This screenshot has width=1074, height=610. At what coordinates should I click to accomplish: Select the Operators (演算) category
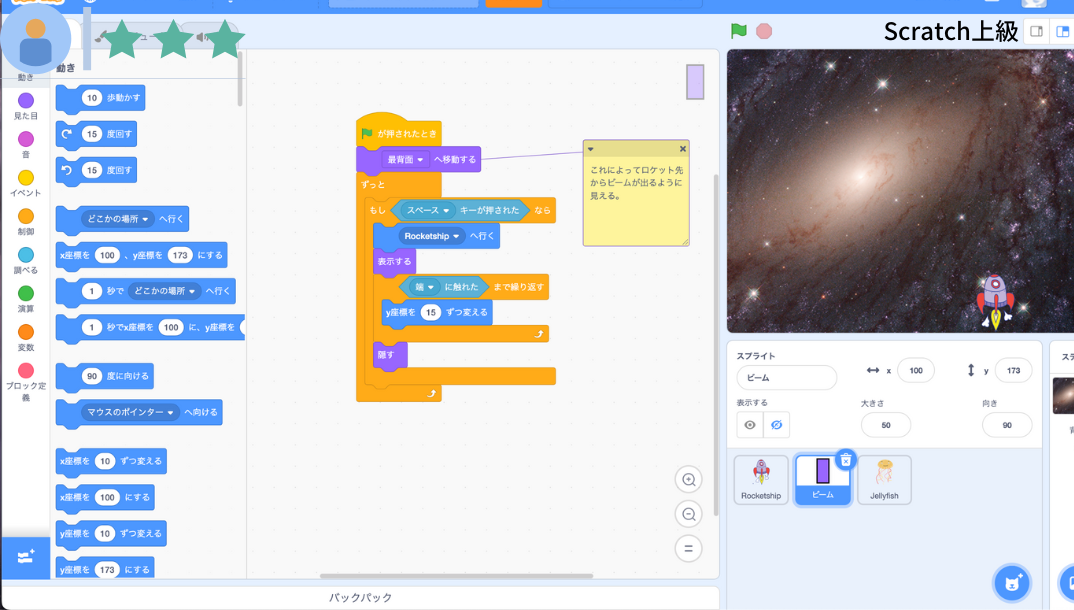click(x=26, y=299)
